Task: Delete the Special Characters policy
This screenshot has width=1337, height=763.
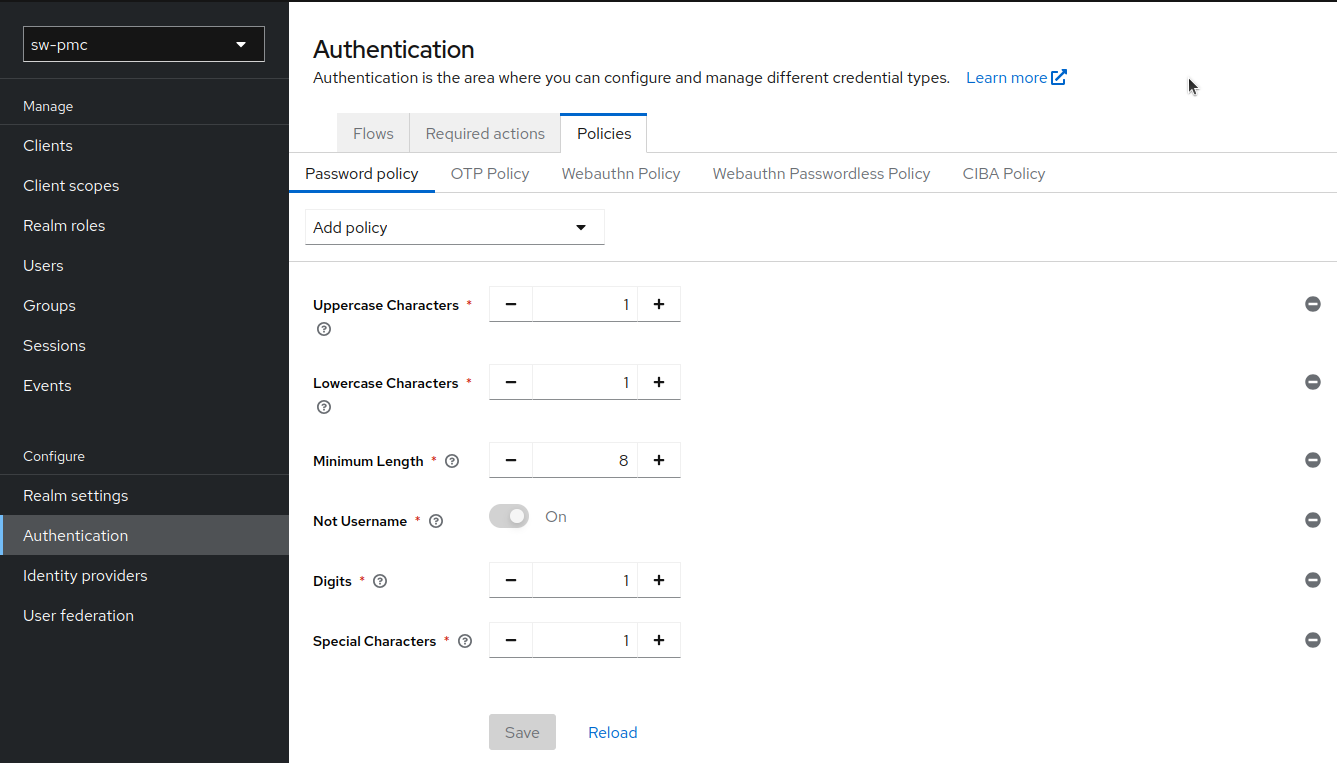Action: click(x=1312, y=640)
